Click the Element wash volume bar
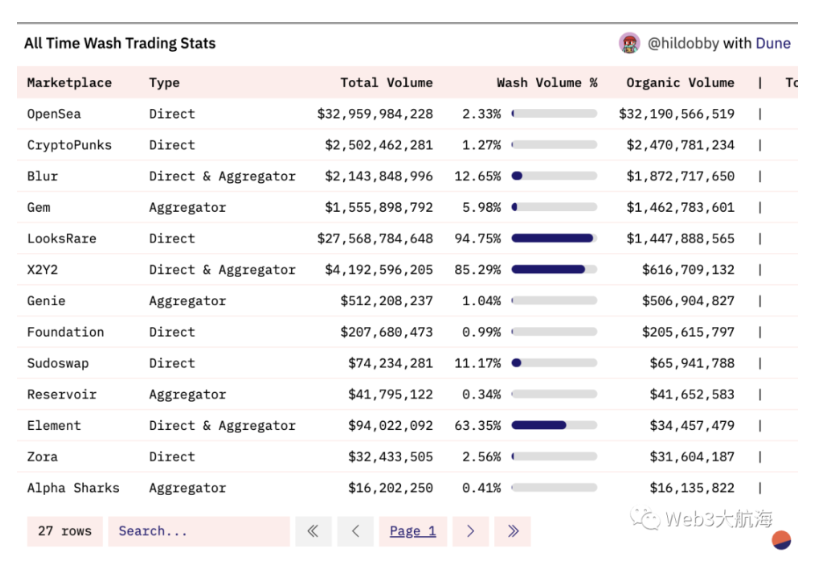The height and width of the screenshot is (566, 833). [x=554, y=425]
